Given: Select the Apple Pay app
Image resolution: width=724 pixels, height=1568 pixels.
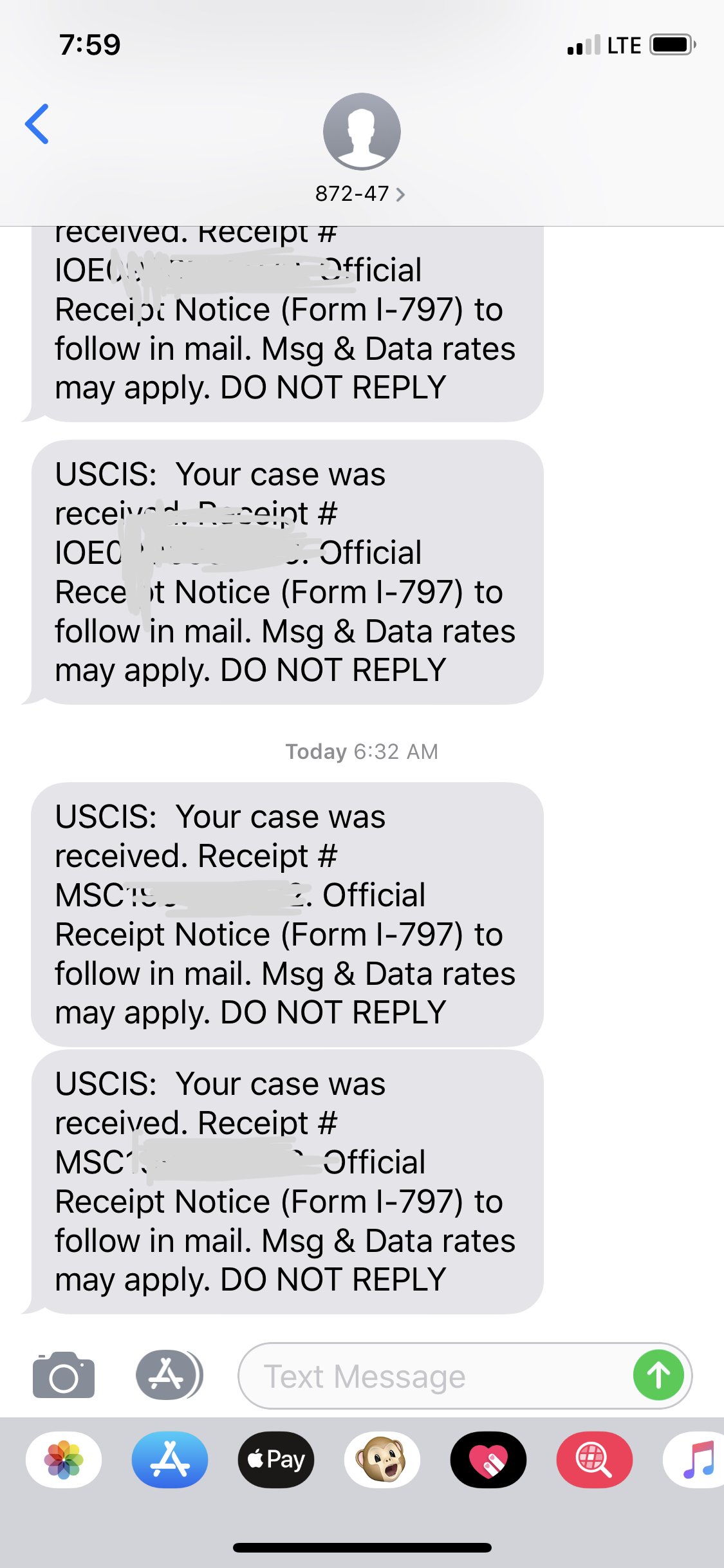Looking at the screenshot, I should tap(276, 1459).
